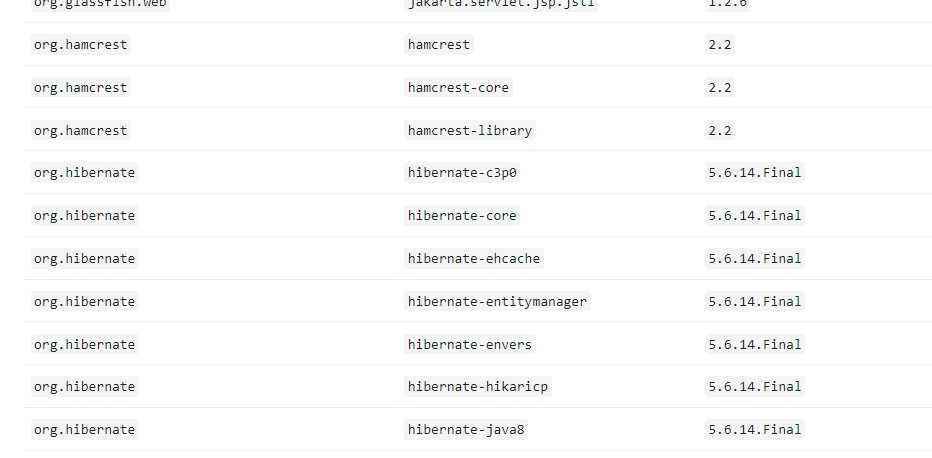Select org.hibernate group in hibernate-c3p0 row
The image size is (932, 458).
(84, 173)
